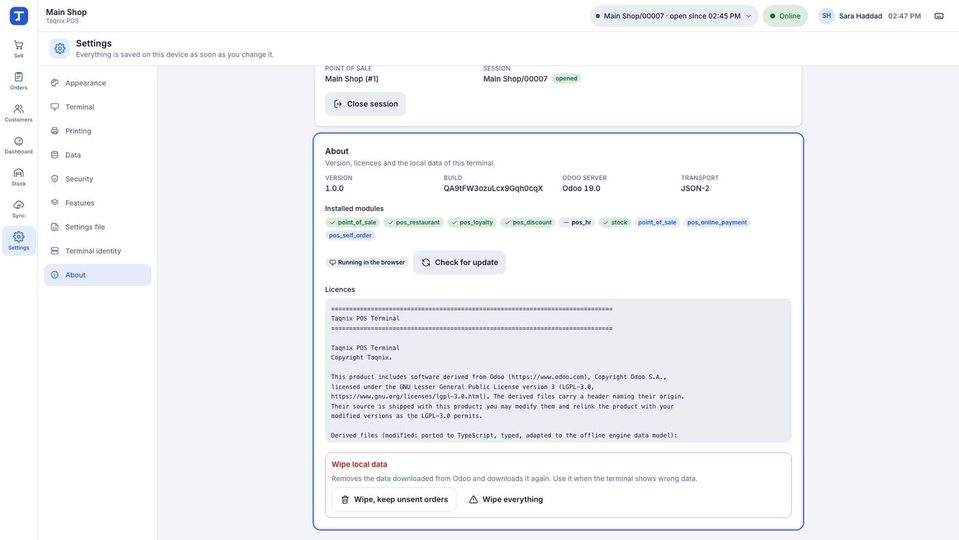Open Features settings section
The image size is (959, 540).
tap(97, 203)
